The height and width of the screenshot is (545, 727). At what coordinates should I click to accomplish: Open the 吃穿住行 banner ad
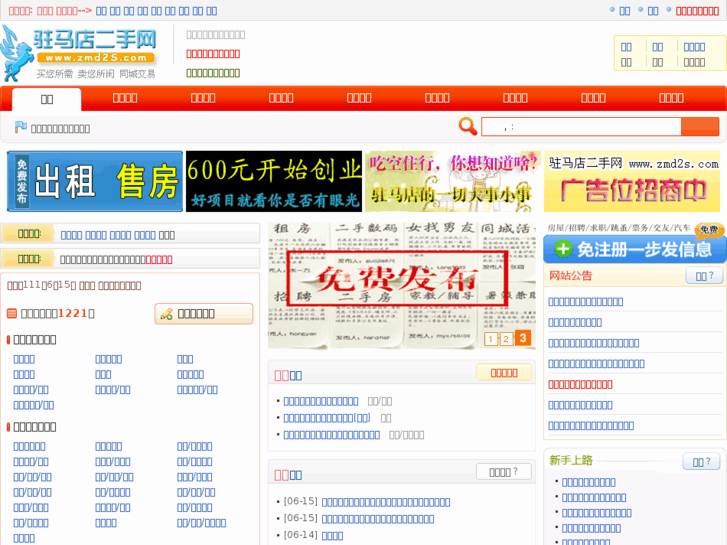click(x=453, y=181)
